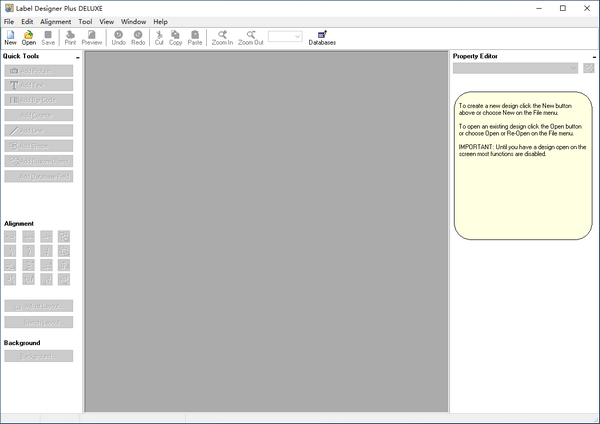Viewport: 600px width, 424px height.
Task: Collapse the Quick Tools panel
Action: click(77, 57)
